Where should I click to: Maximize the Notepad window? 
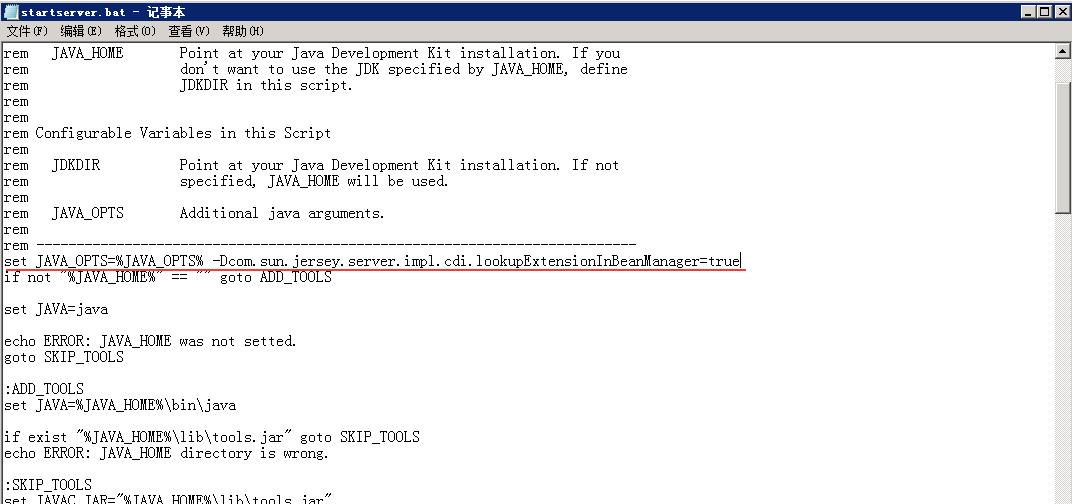(x=1045, y=12)
